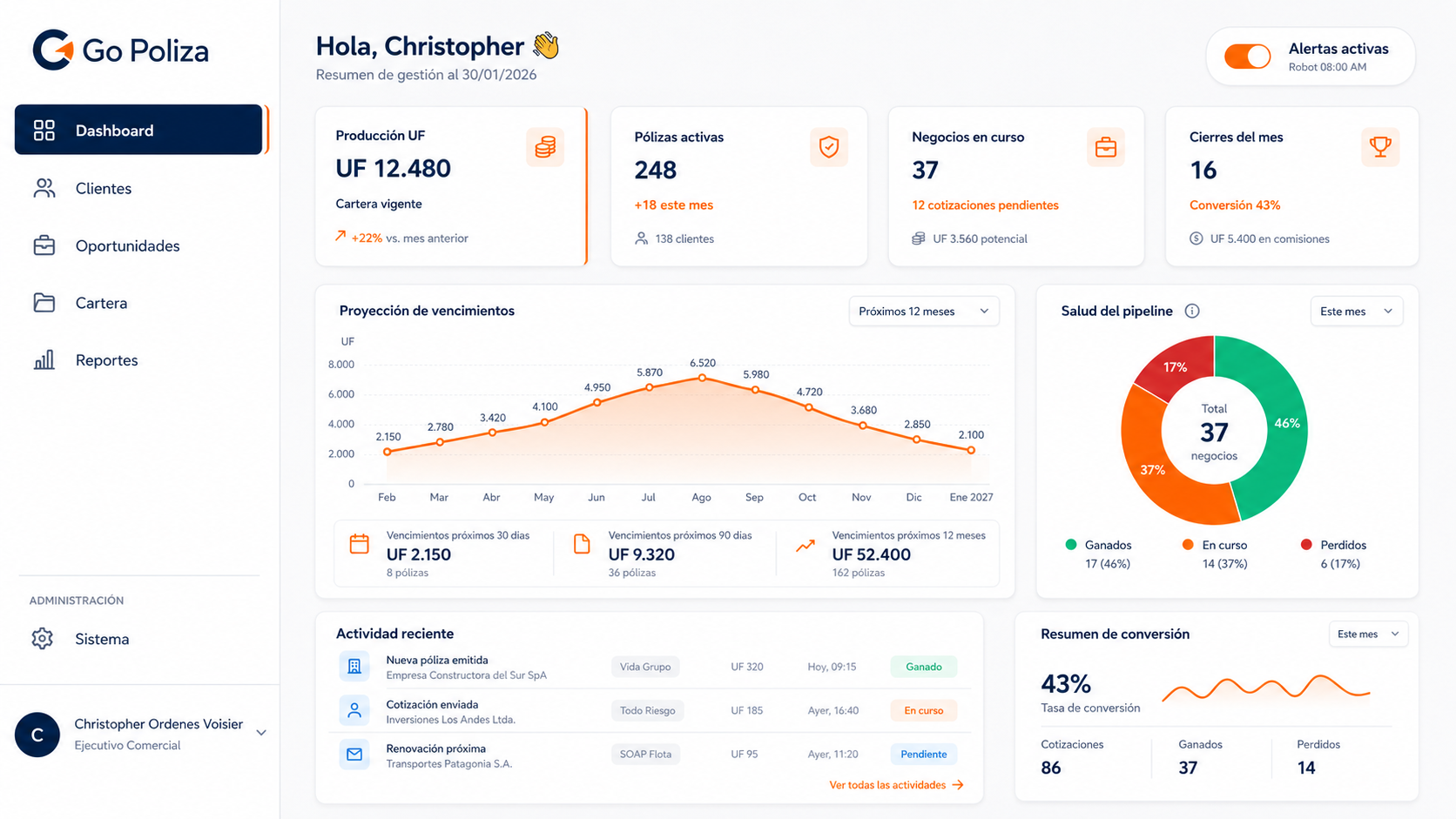
Task: Click the calendar icon for 30 días vencimientos
Action: (x=359, y=544)
